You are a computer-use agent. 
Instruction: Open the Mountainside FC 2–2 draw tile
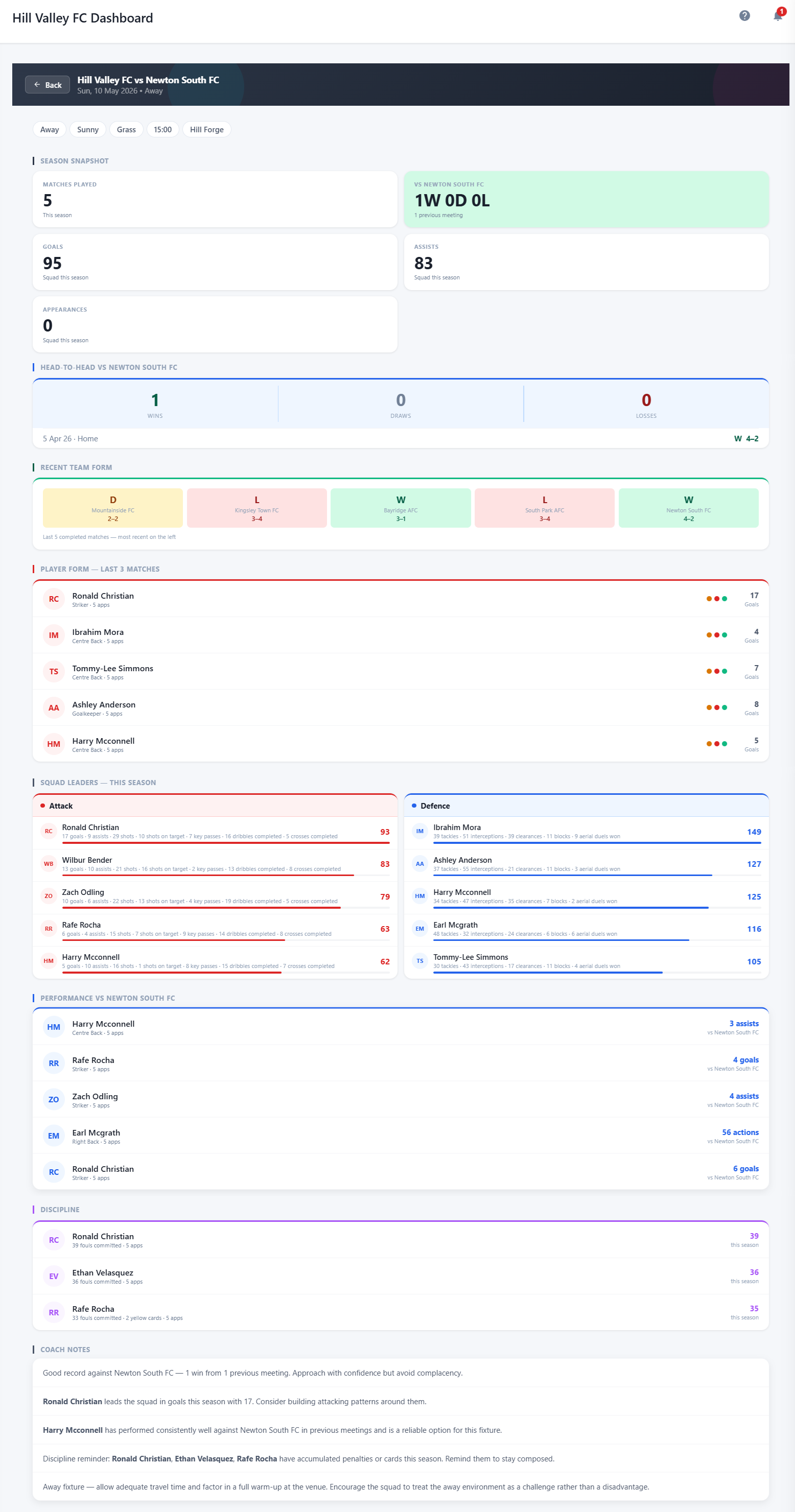113,508
